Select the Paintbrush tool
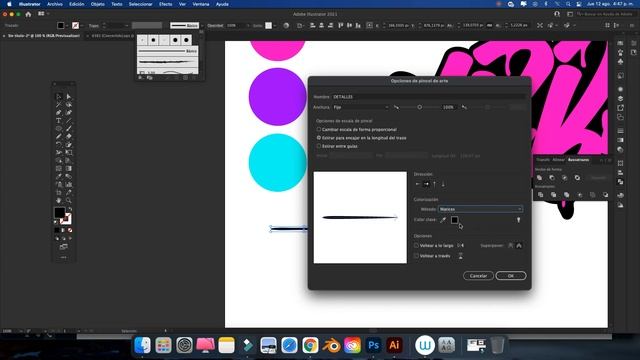 [69, 129]
